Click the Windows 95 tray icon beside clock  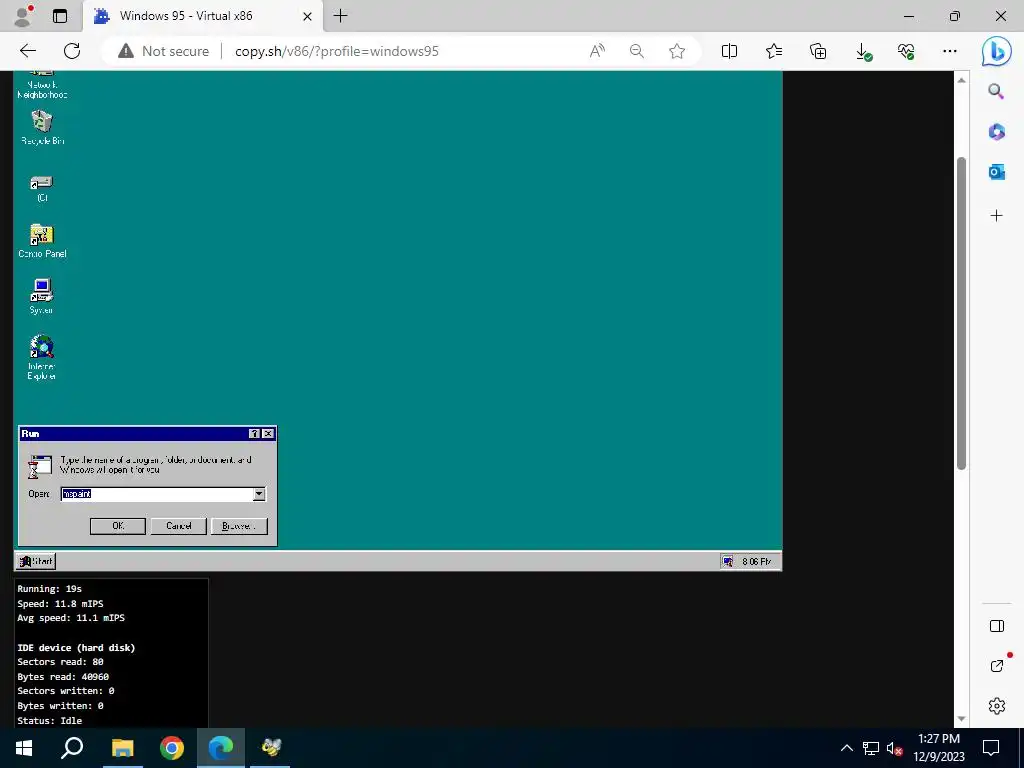[x=728, y=562]
